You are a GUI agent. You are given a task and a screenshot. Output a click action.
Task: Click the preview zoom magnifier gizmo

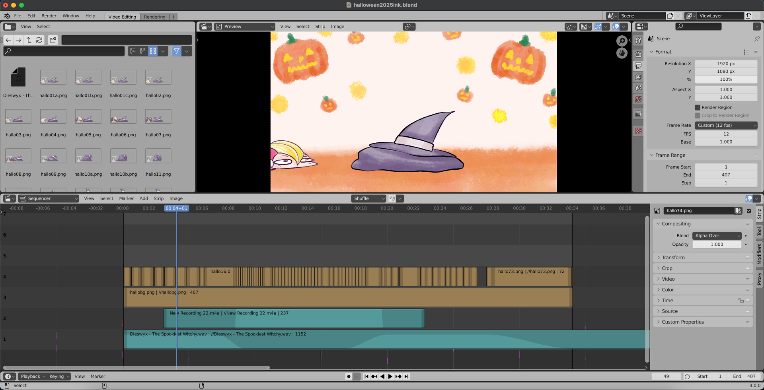(622, 41)
